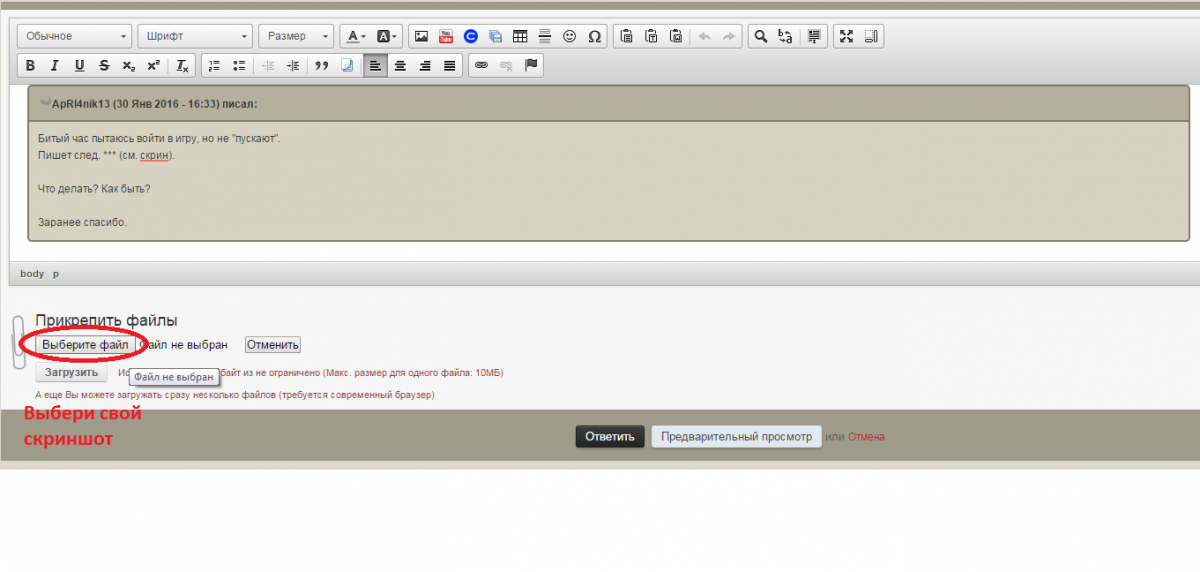Open the "Размер" font size dropdown
This screenshot has height=572, width=1200.
click(296, 37)
